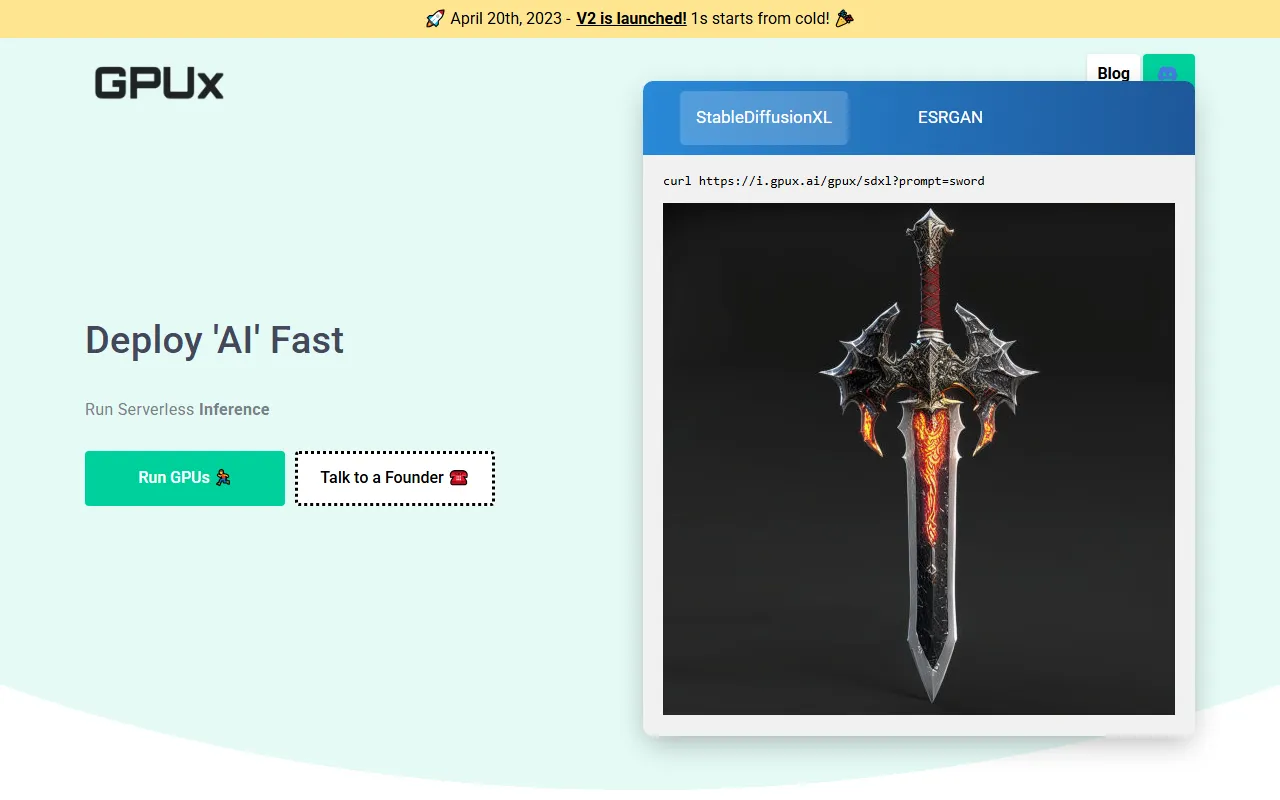
Task: Click the generated sword image
Action: click(x=918, y=458)
